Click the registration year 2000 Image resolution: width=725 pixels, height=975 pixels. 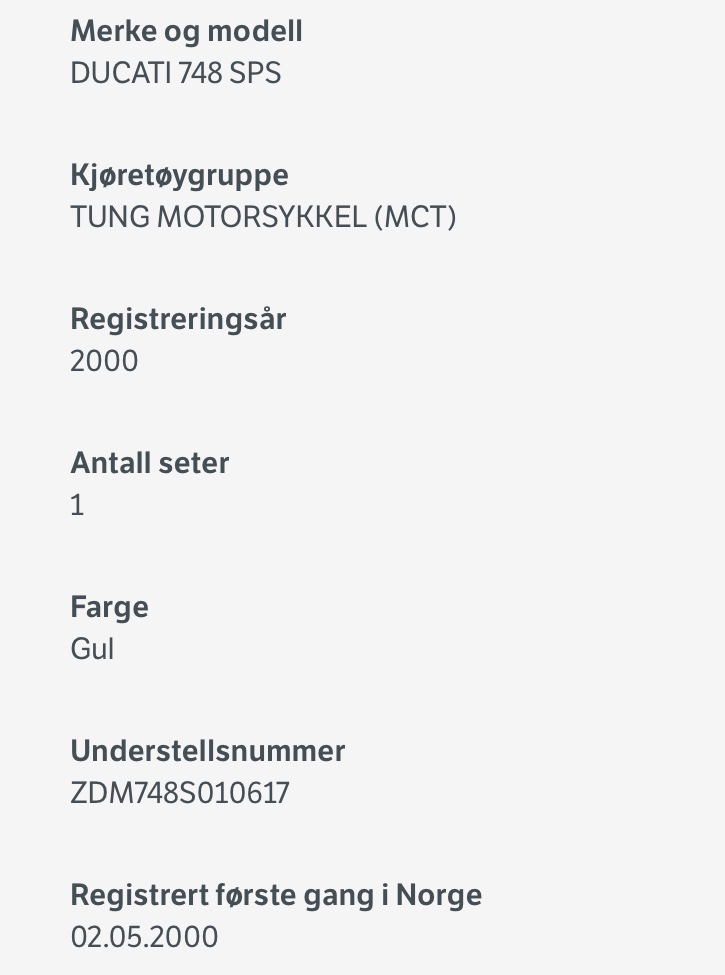[x=104, y=361]
